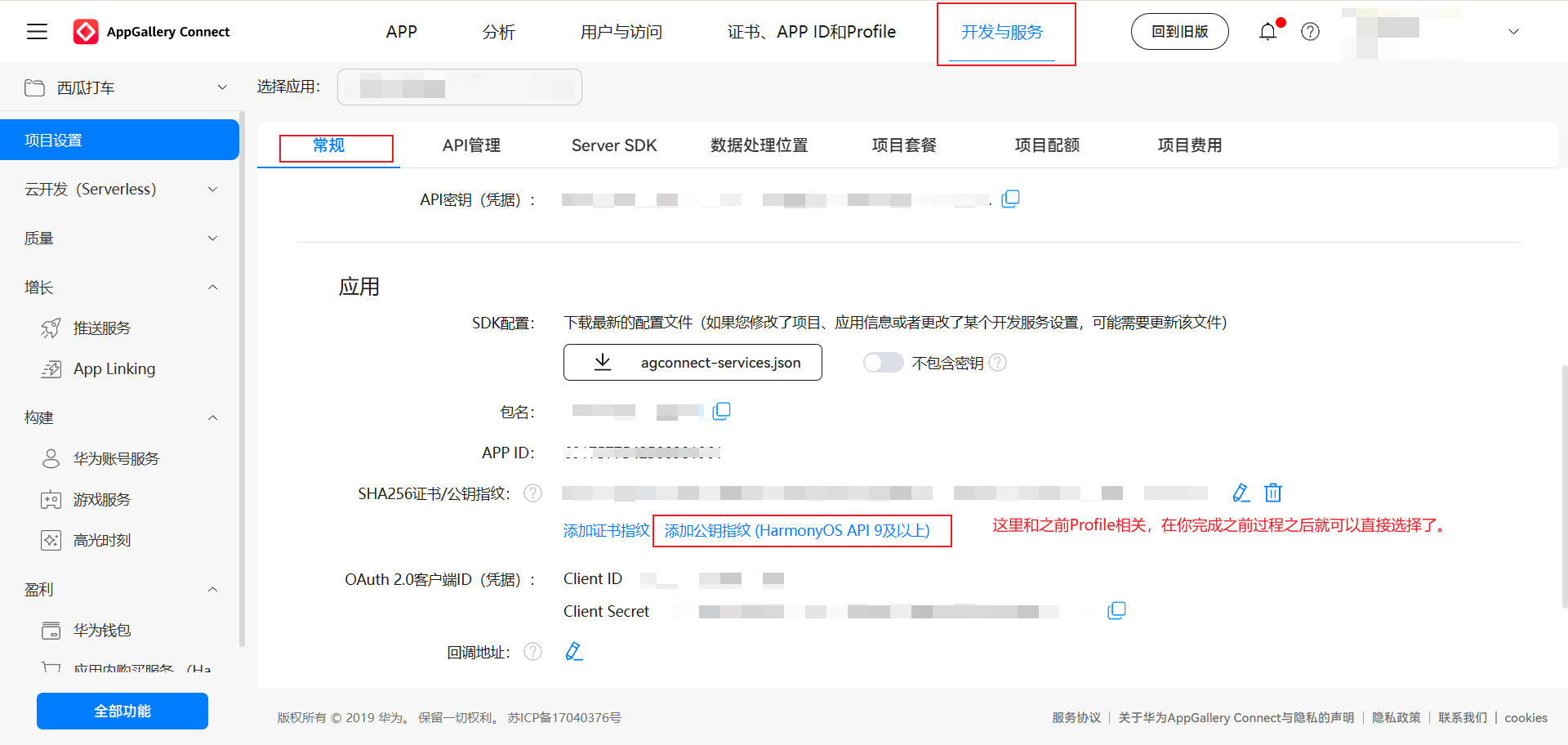The image size is (1568, 745).
Task: Copy the API key value
Action: pos(1010,199)
